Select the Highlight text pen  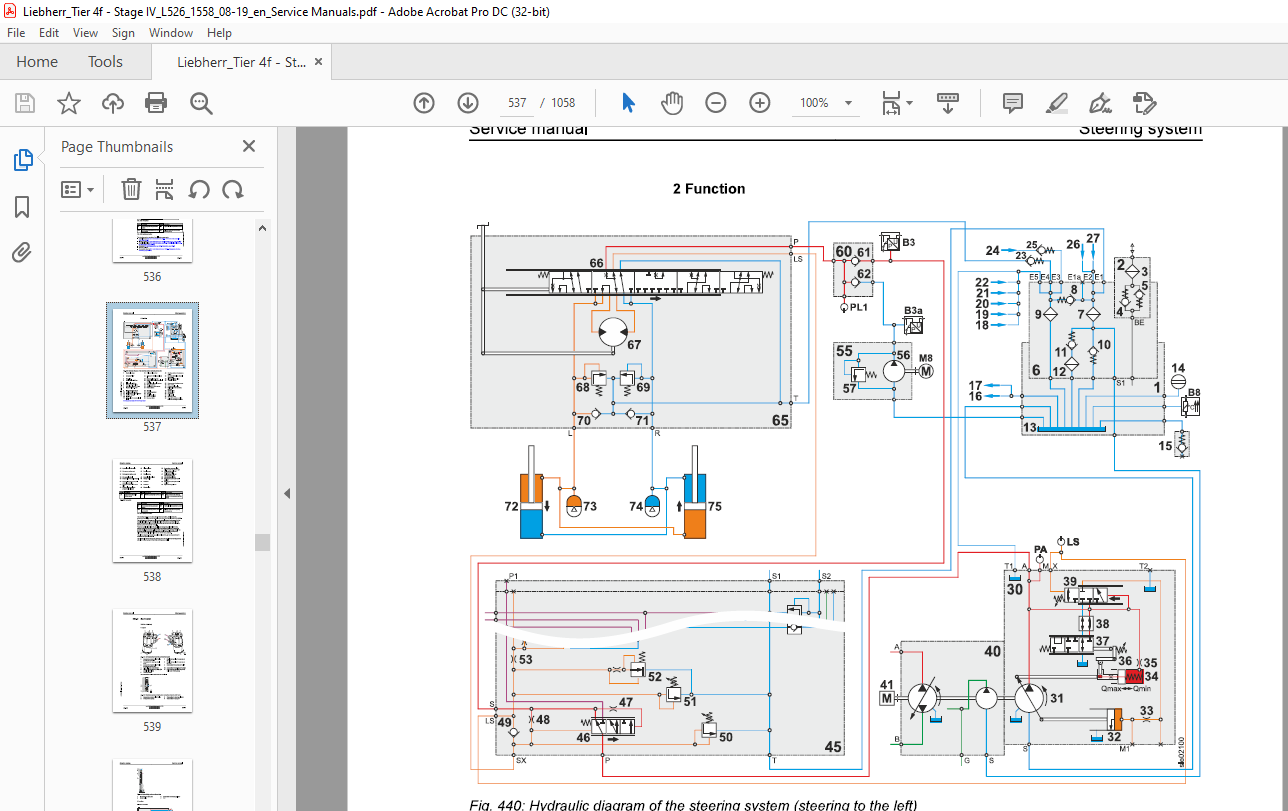point(1056,103)
